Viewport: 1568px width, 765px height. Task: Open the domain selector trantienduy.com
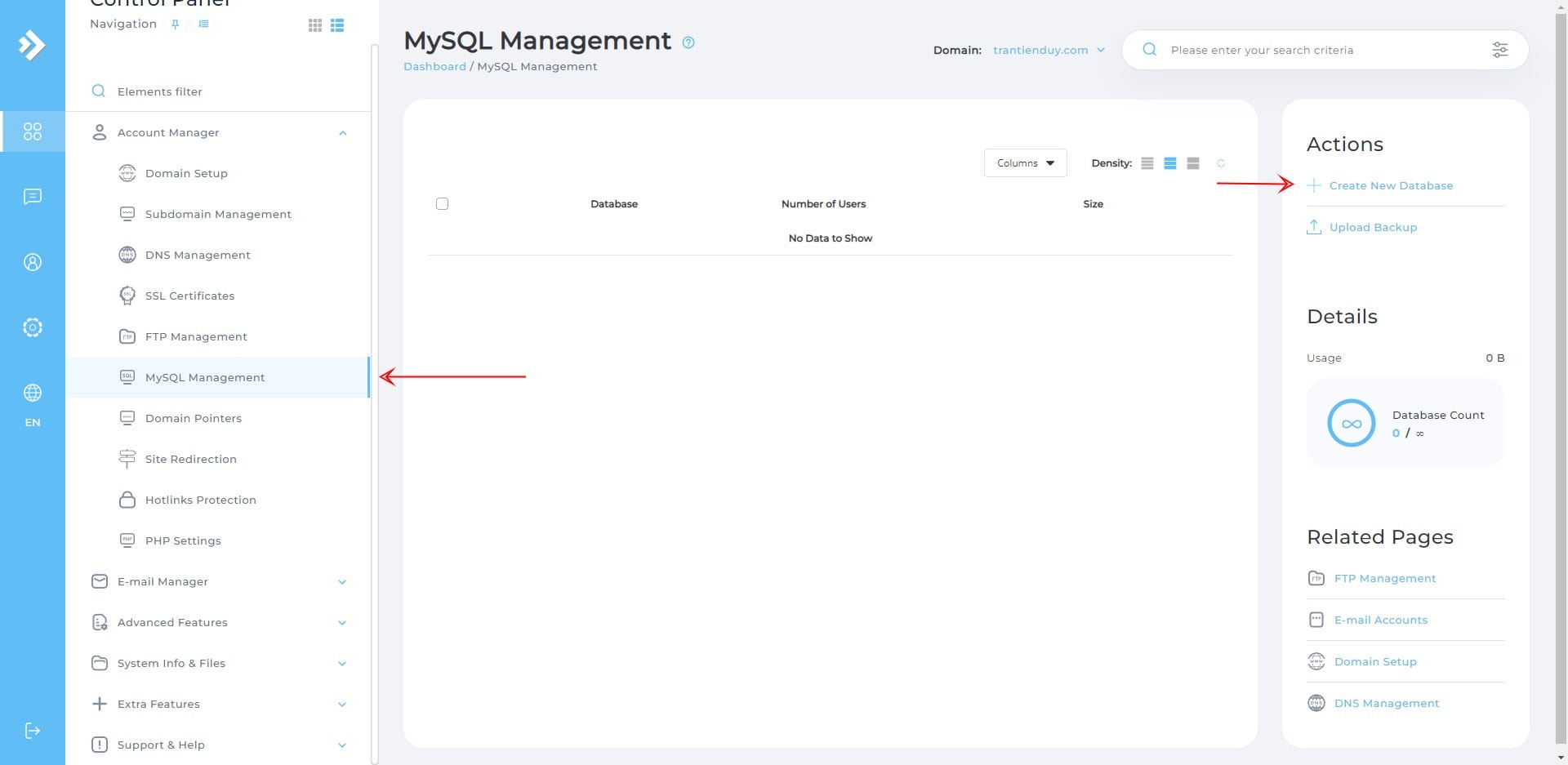pyautogui.click(x=1049, y=51)
